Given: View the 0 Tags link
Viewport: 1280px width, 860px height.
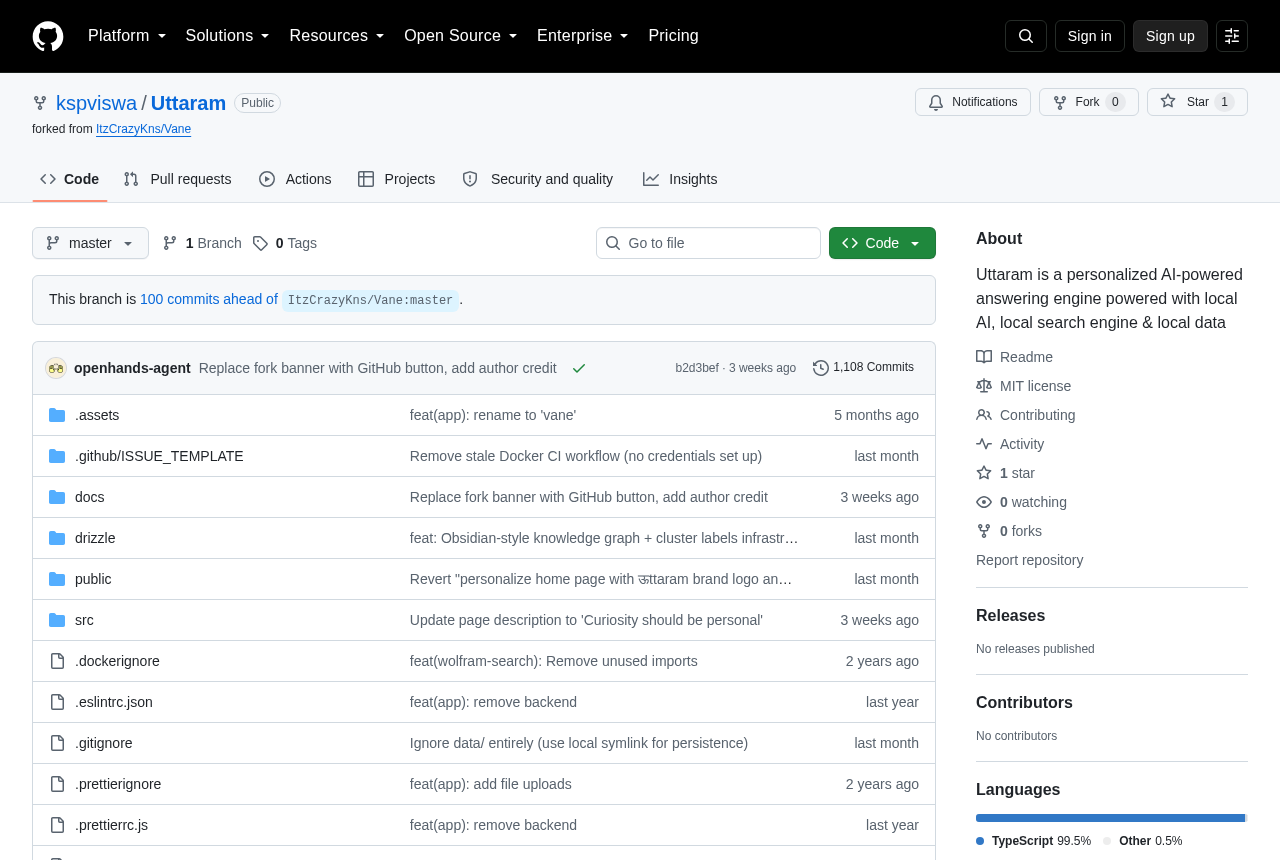Looking at the screenshot, I should [285, 243].
